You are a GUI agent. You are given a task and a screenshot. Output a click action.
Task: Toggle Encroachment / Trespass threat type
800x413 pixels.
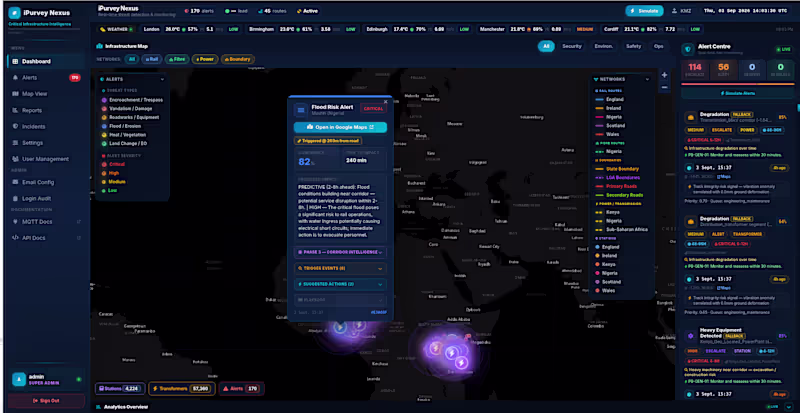point(132,100)
